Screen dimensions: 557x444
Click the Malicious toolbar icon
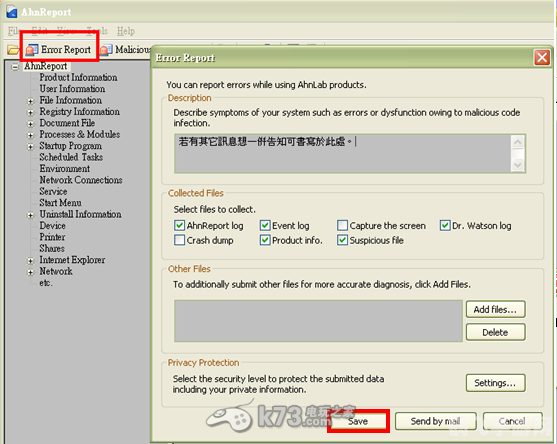click(106, 50)
